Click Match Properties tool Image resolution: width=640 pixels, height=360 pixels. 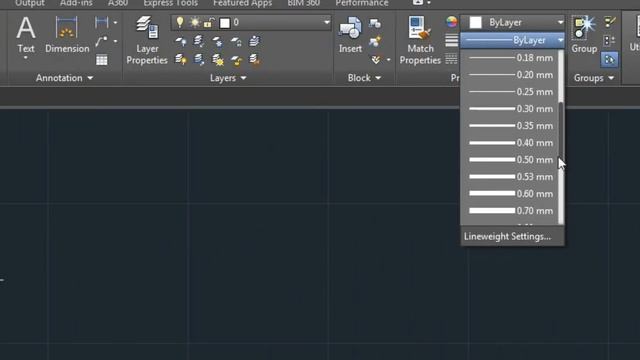(420, 40)
